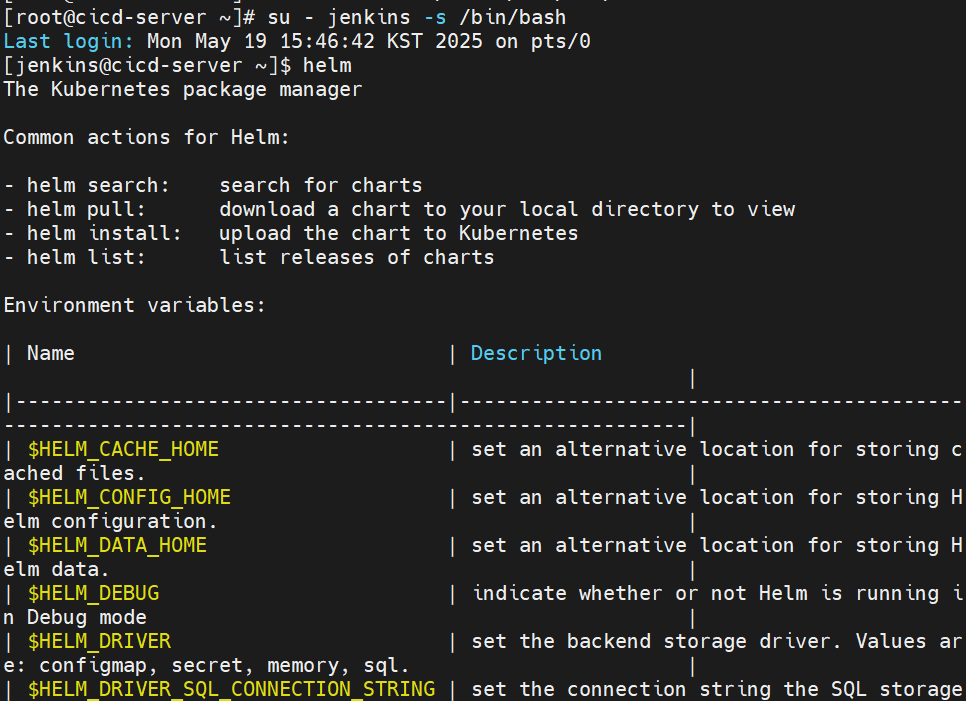Click the $HELM_DRIVER variable name
The image size is (966, 701).
coord(99,642)
